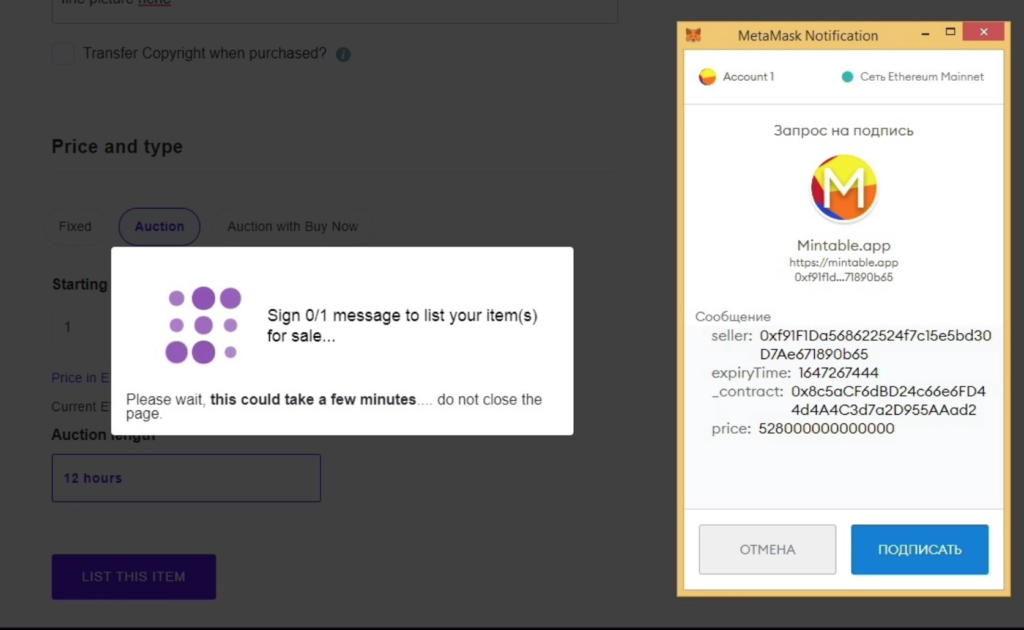
Task: Click the Price and type heading
Action: (117, 146)
